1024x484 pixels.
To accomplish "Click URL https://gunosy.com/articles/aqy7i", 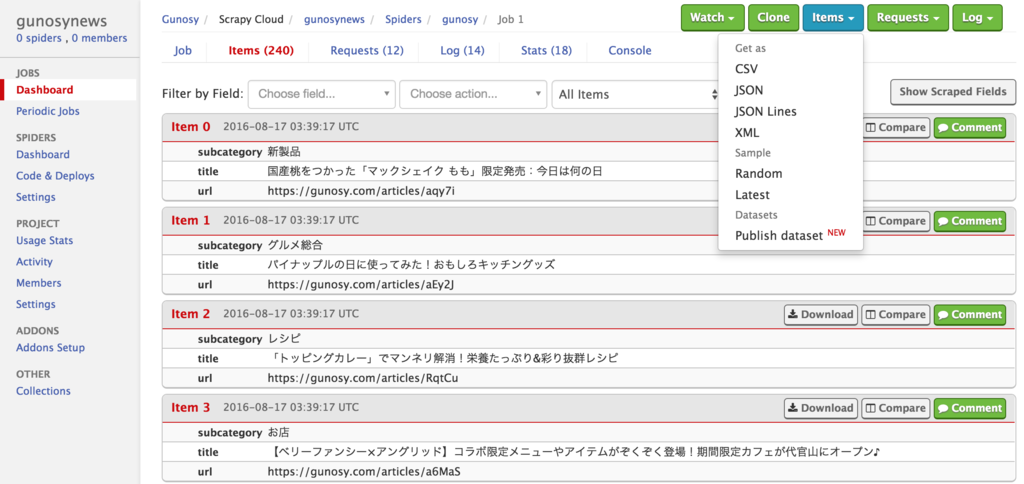I will 360,191.
